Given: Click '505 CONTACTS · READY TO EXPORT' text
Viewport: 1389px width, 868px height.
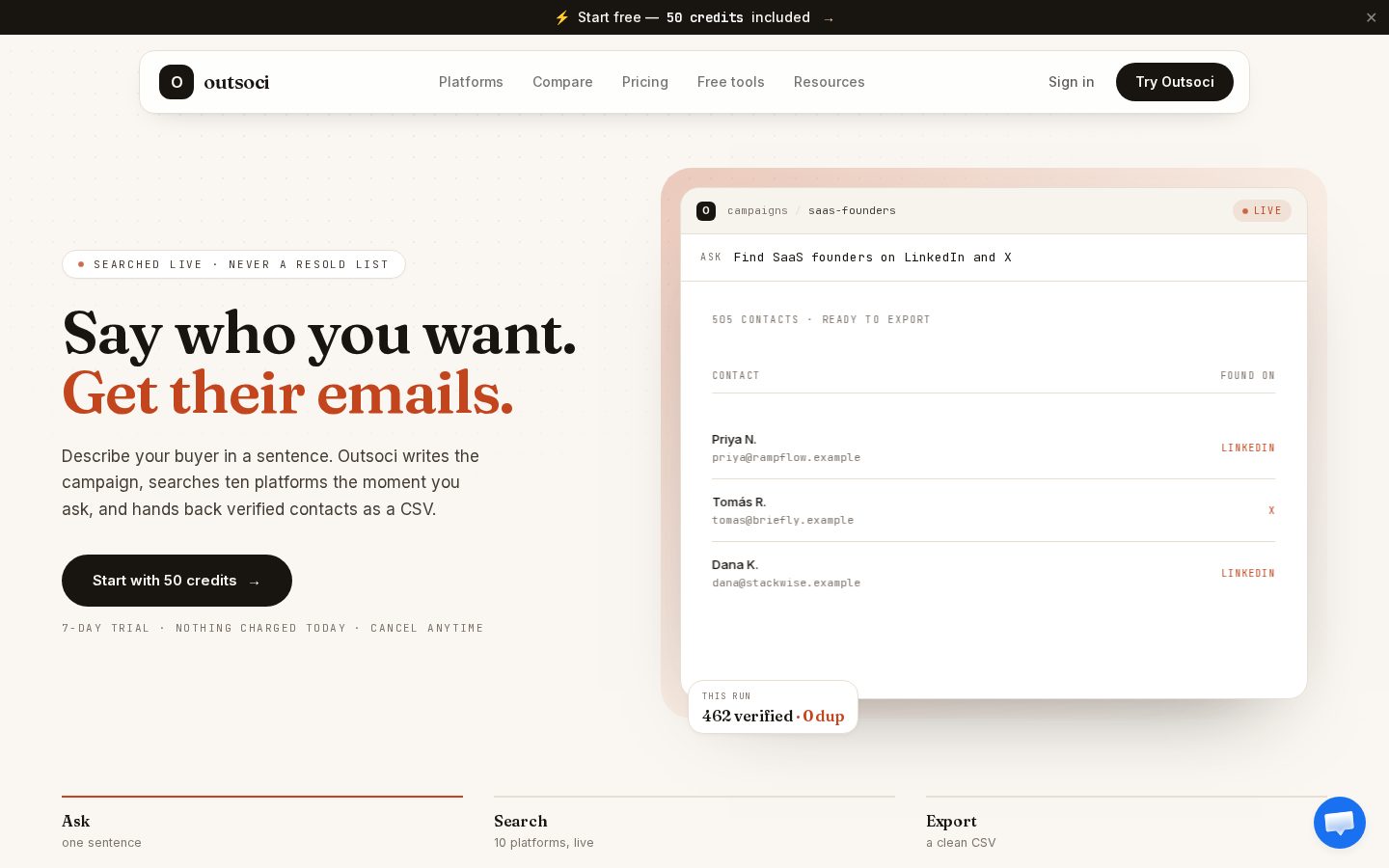Looking at the screenshot, I should coord(821,319).
